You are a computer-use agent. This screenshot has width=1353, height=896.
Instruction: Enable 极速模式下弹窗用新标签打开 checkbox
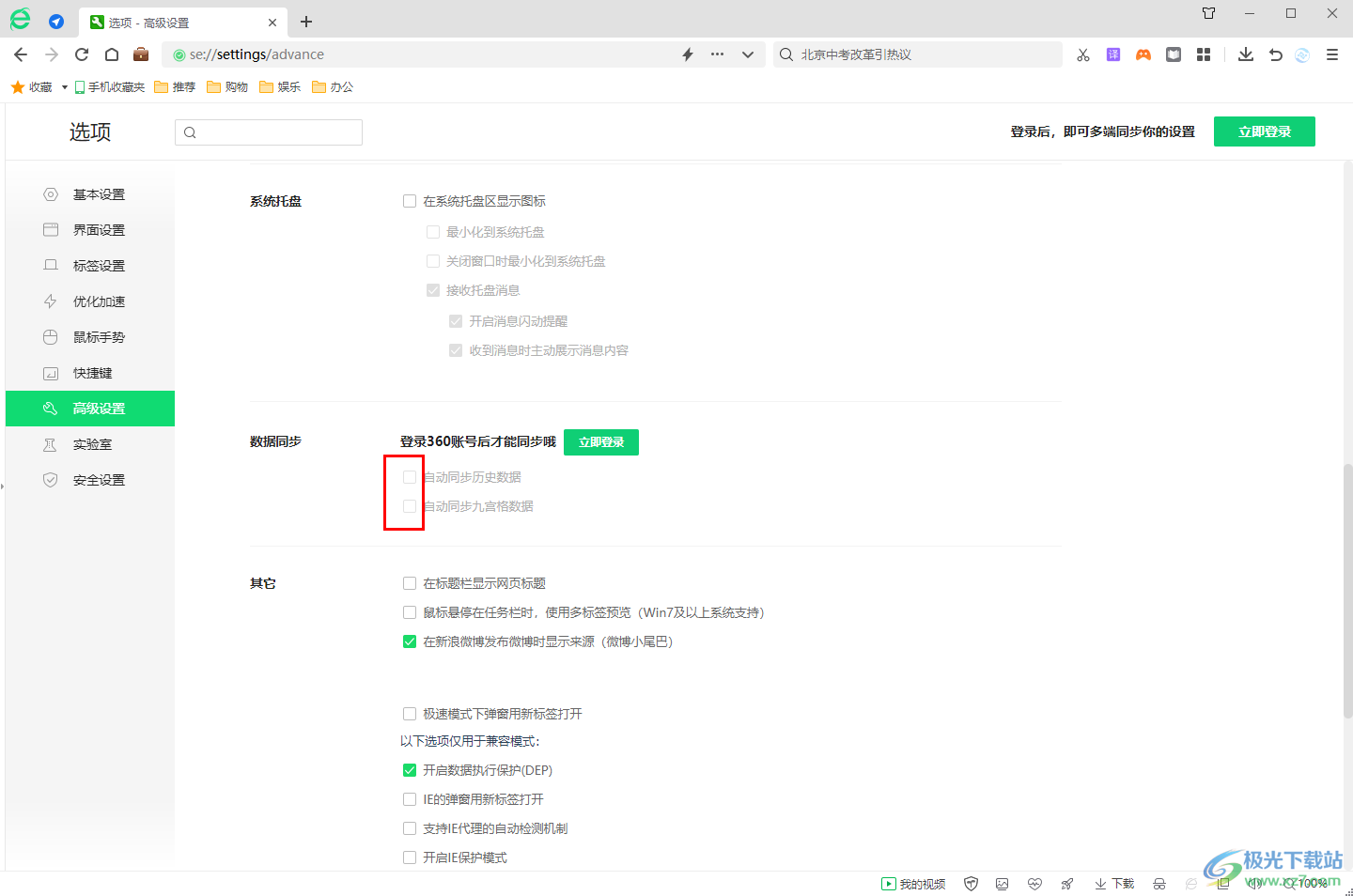(410, 714)
